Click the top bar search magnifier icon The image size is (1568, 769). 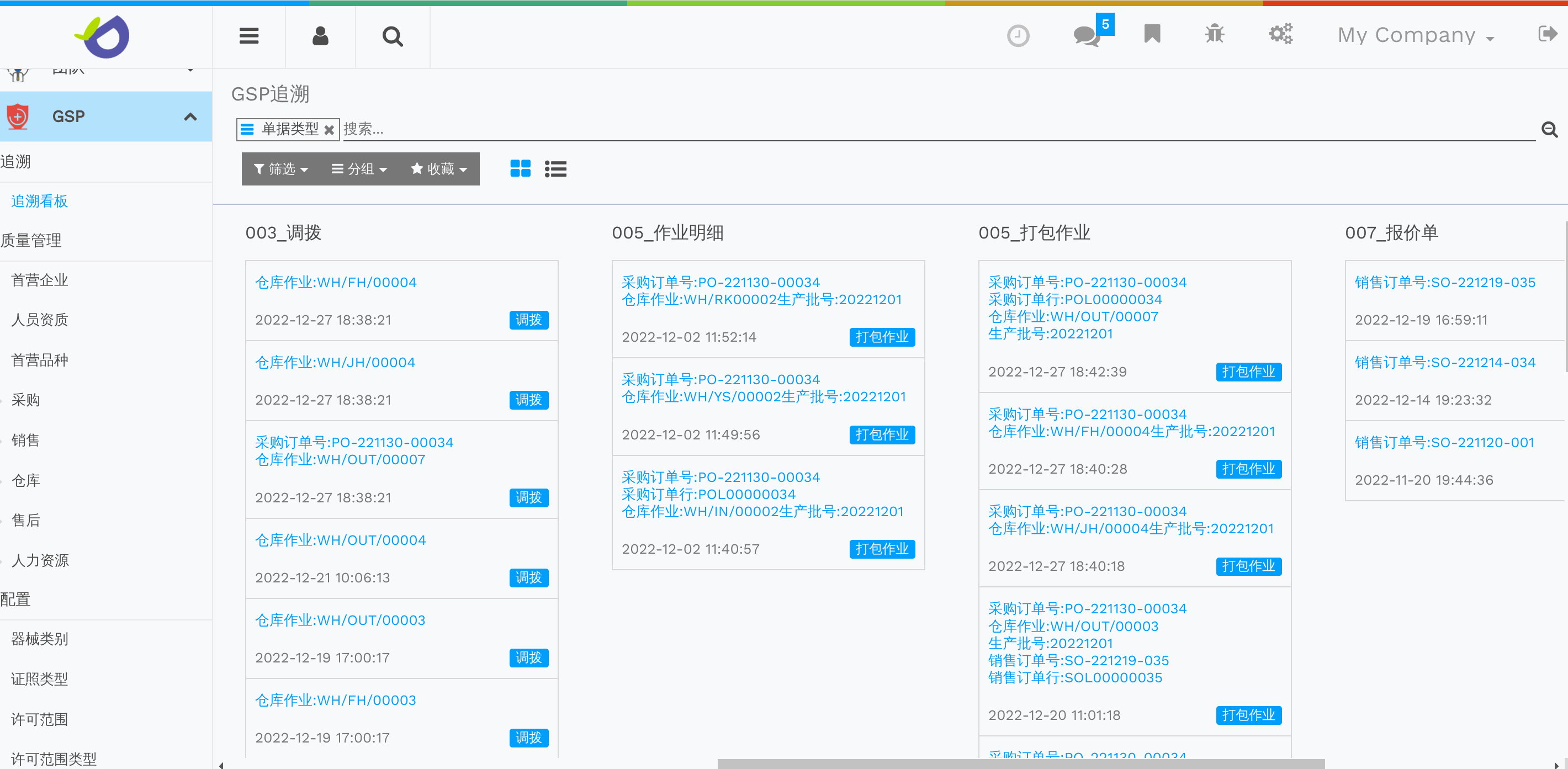click(x=392, y=36)
